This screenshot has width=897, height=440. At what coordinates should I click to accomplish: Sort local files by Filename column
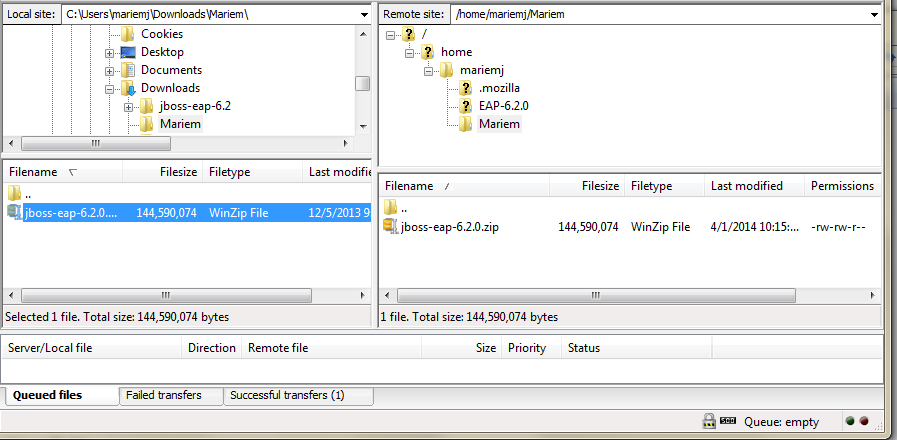[62, 172]
